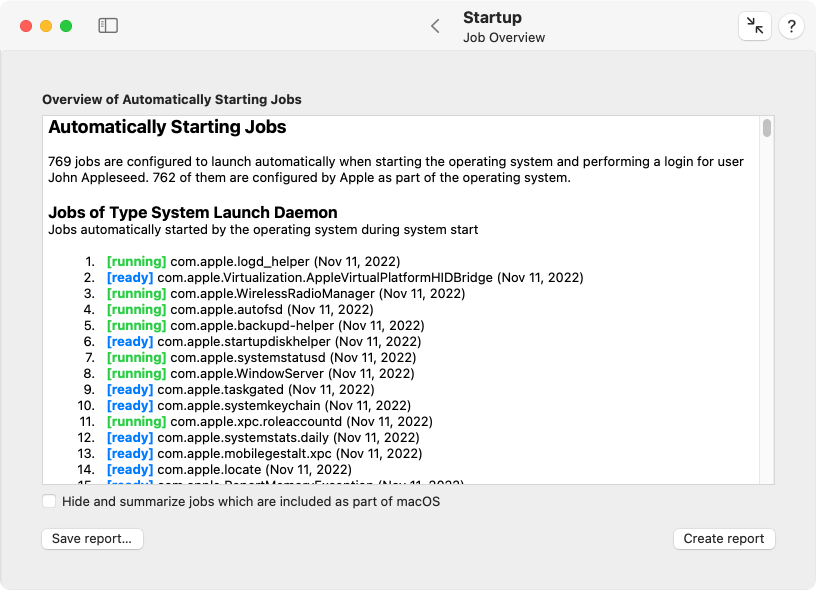Select the com.apple.mobilegestalt.xpc entry

(264, 454)
